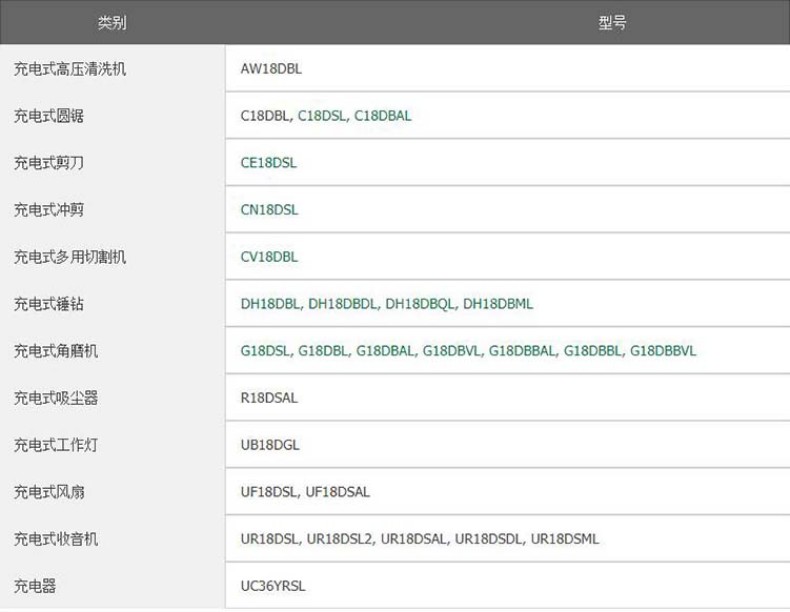This screenshot has width=790, height=612.
Task: Click the G18DBAL model link
Action: [386, 351]
